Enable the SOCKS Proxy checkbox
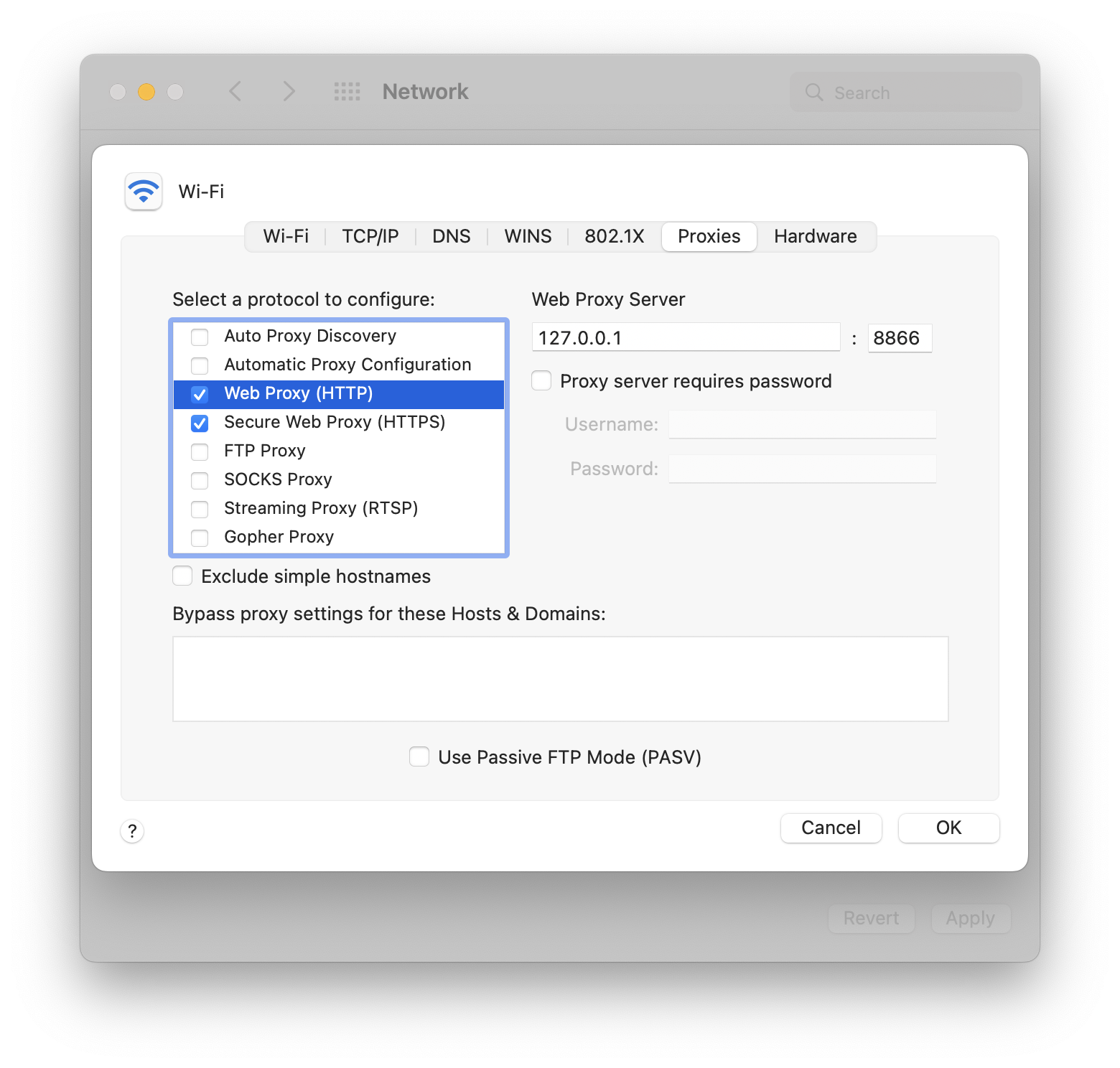 coord(200,480)
